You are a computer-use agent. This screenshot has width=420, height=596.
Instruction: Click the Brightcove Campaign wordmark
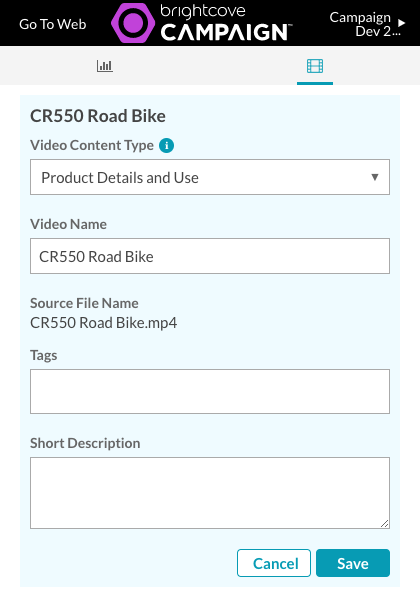(x=226, y=23)
